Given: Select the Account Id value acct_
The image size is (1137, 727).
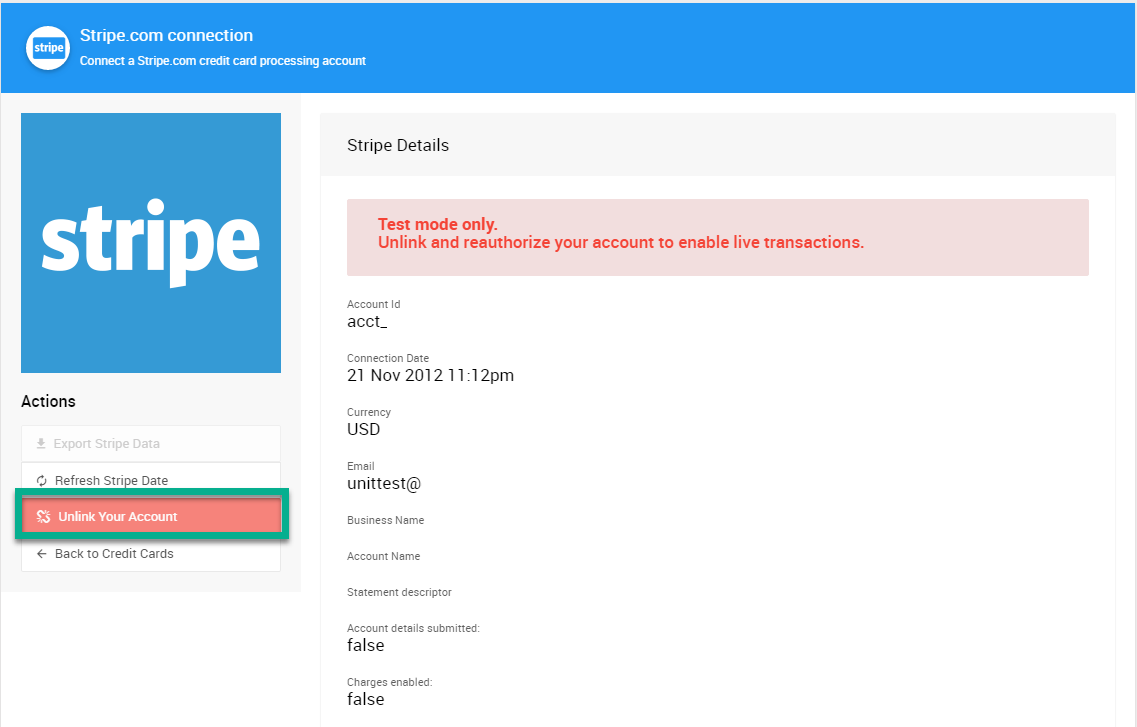Looking at the screenshot, I should (x=367, y=321).
